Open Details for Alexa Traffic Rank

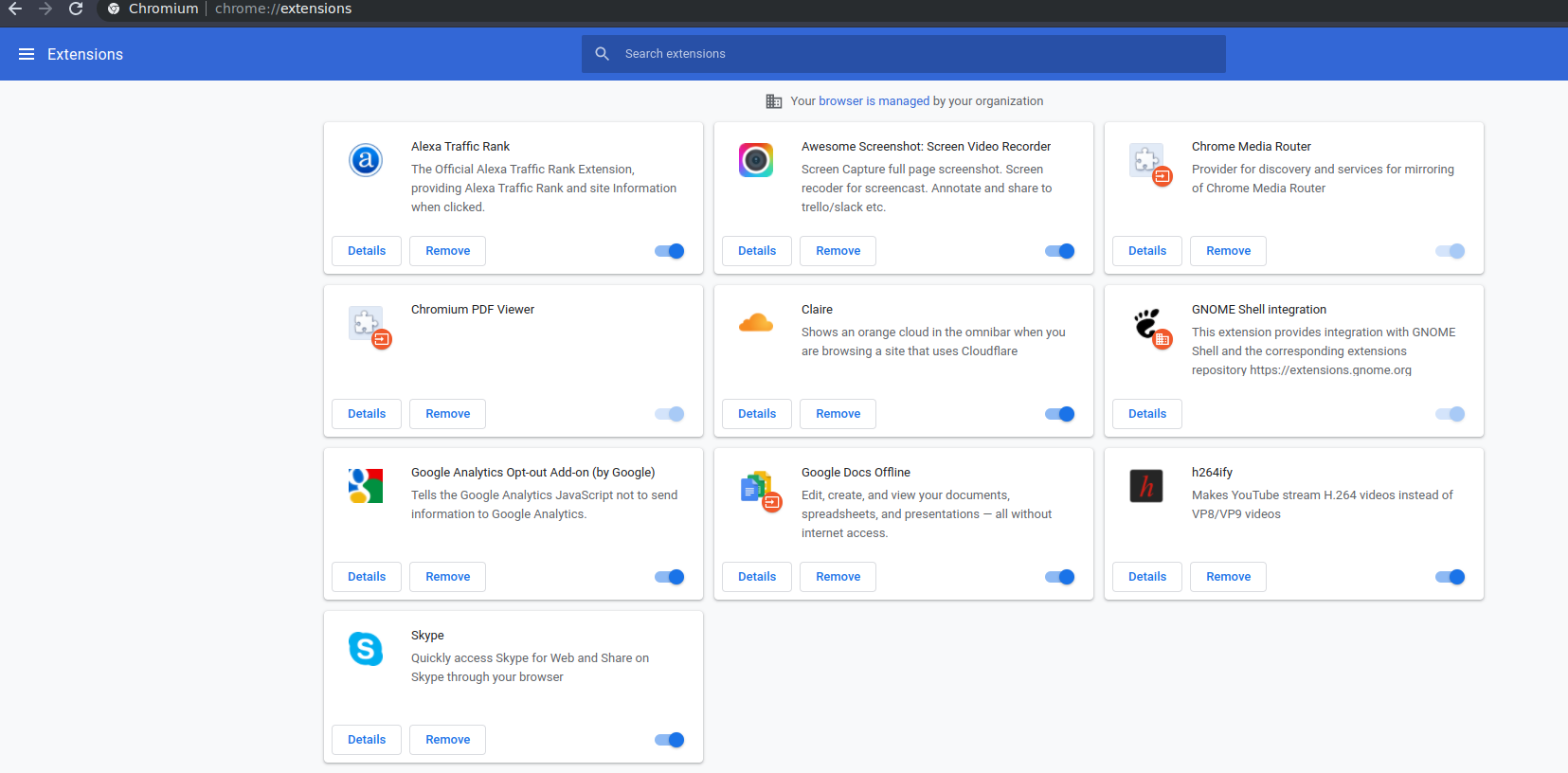coord(367,251)
